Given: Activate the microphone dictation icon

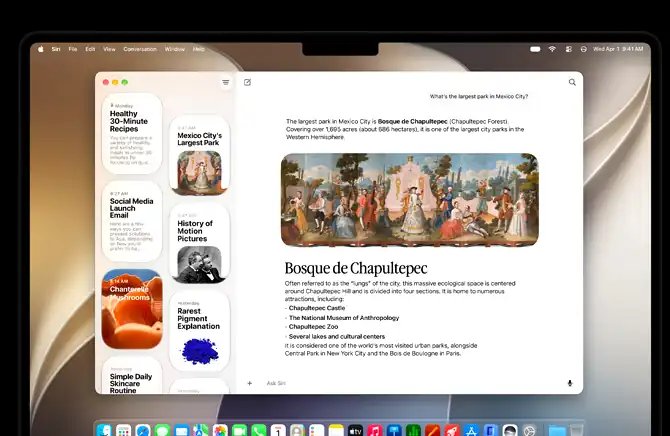Looking at the screenshot, I should [x=570, y=383].
